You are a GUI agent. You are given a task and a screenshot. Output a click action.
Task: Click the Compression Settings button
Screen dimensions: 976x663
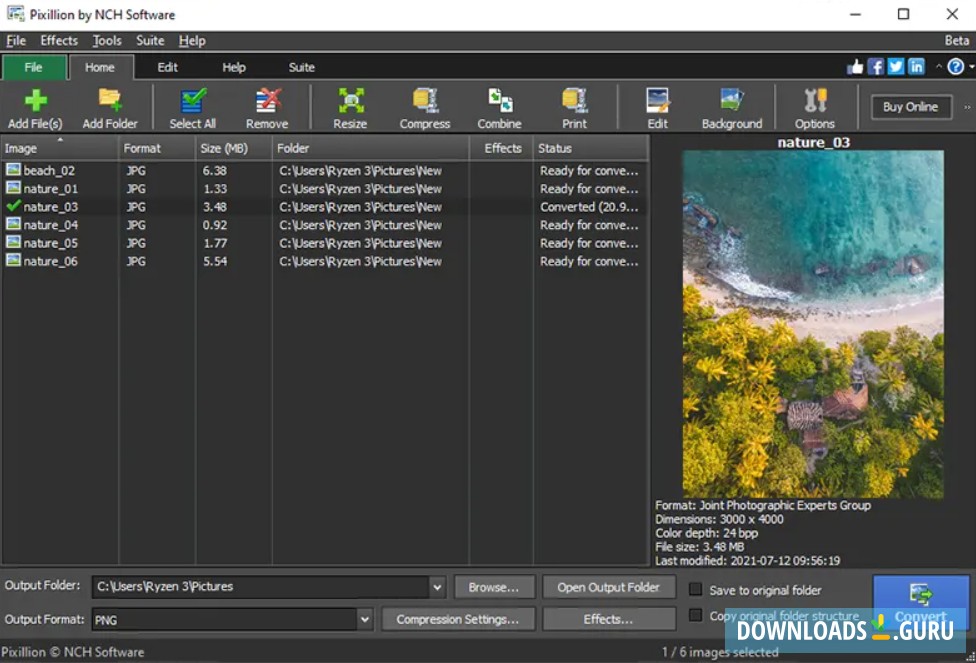pyautogui.click(x=458, y=620)
